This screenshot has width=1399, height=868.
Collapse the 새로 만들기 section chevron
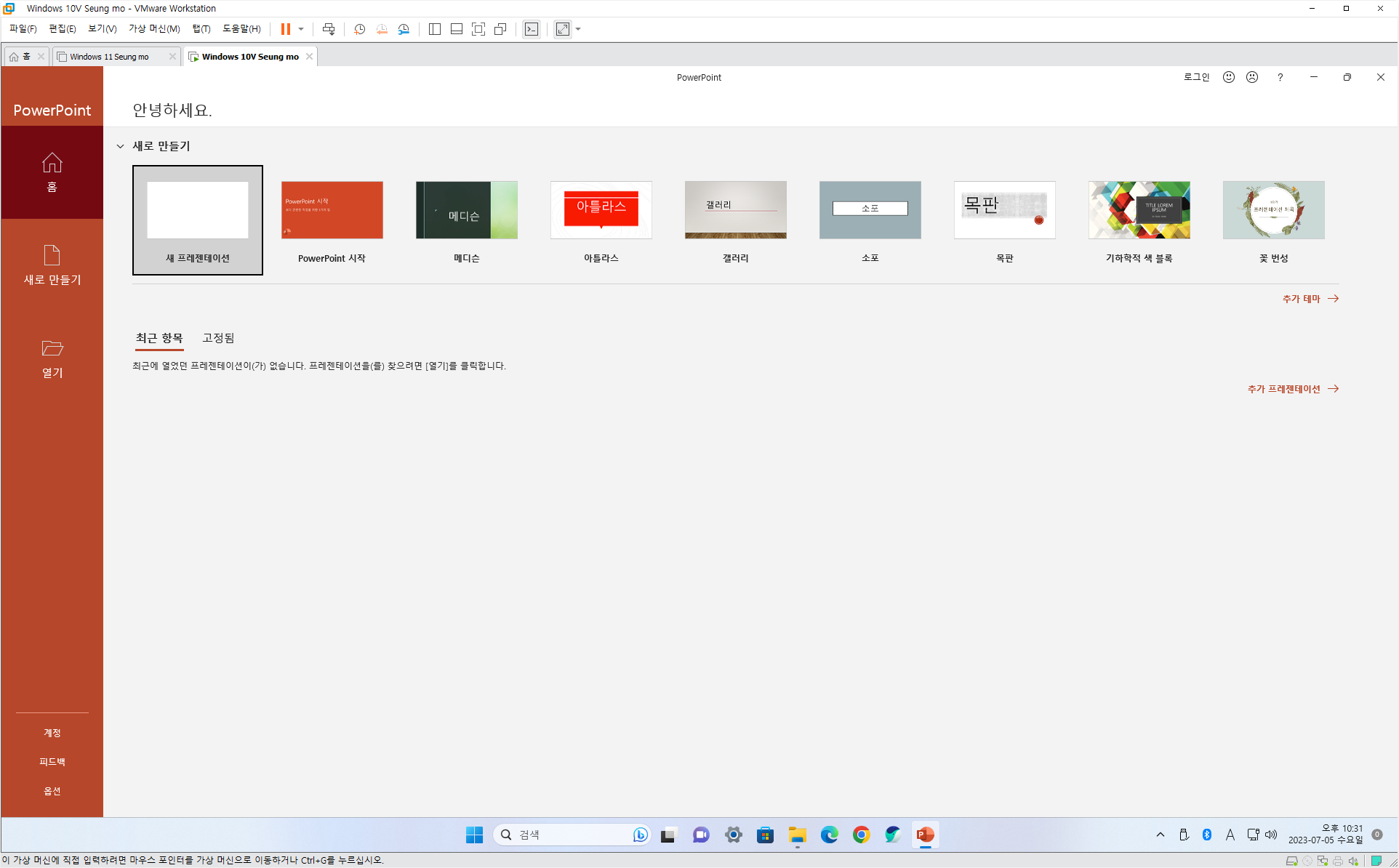121,146
